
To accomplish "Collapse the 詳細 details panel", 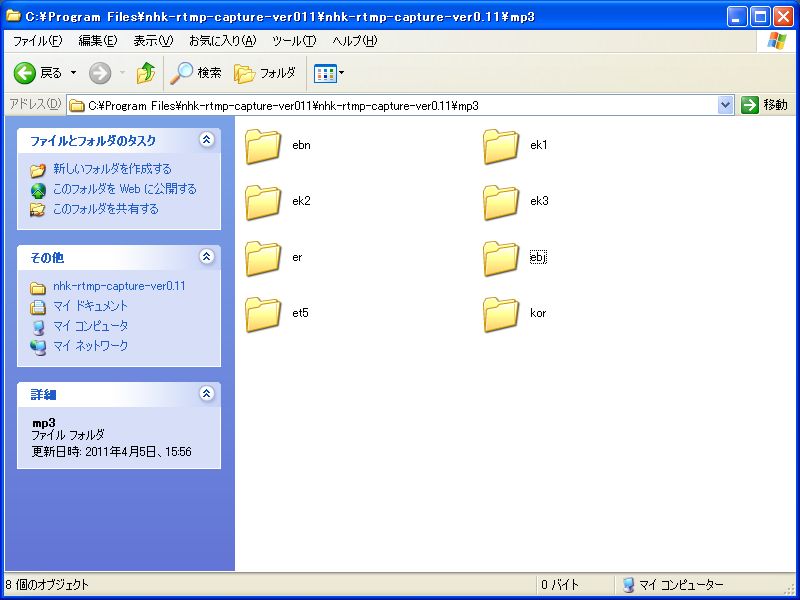I will 207,393.
